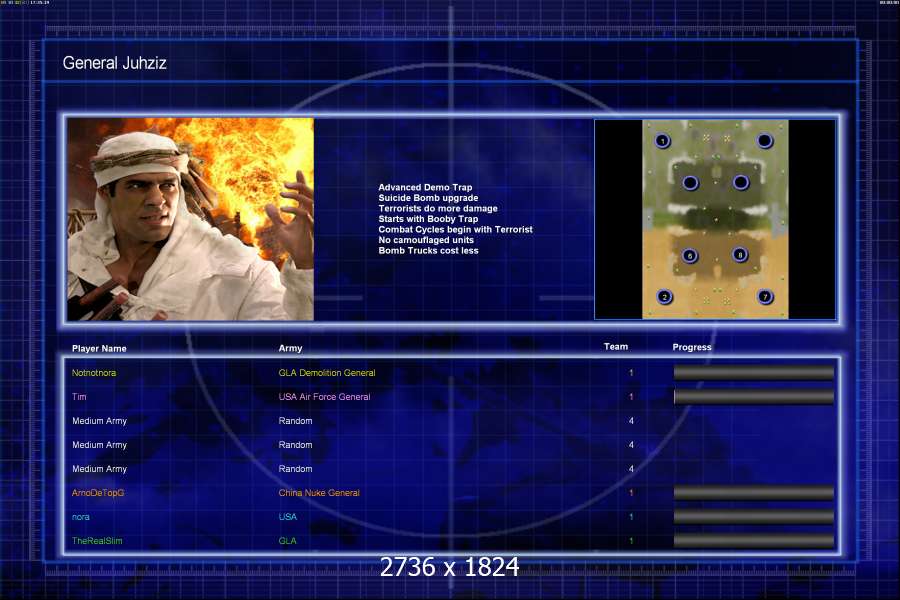Click the 'USA' army entry in nora's row
The height and width of the screenshot is (600, 900).
pyautogui.click(x=288, y=517)
